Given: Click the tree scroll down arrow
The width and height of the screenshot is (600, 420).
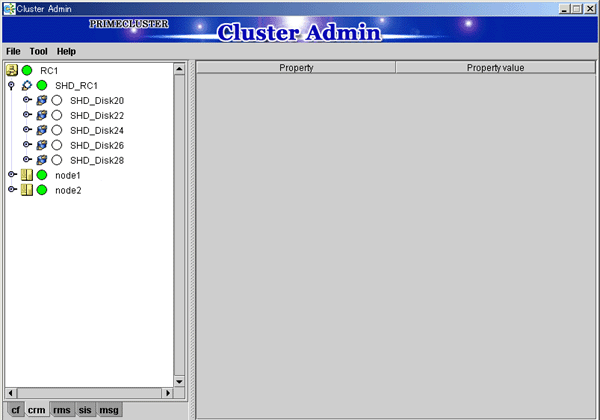Looking at the screenshot, I should tap(179, 381).
